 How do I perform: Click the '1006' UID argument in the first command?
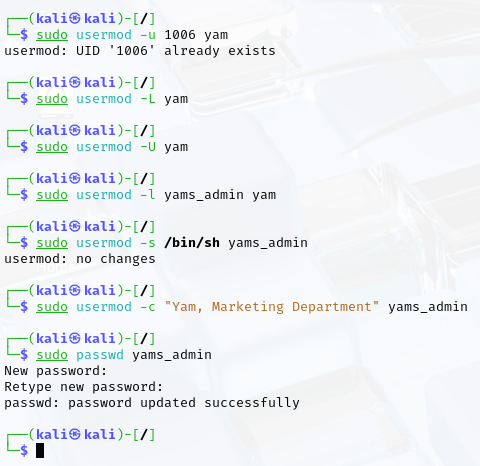click(180, 35)
